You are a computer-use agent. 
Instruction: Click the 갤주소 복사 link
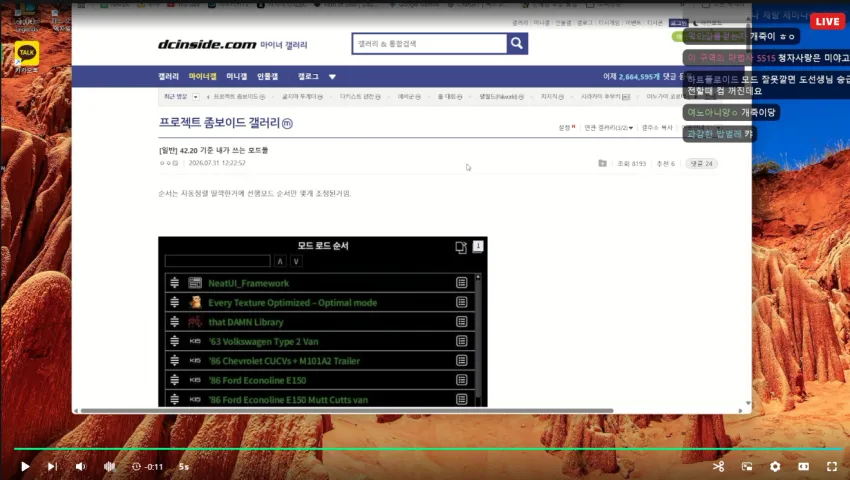click(656, 128)
